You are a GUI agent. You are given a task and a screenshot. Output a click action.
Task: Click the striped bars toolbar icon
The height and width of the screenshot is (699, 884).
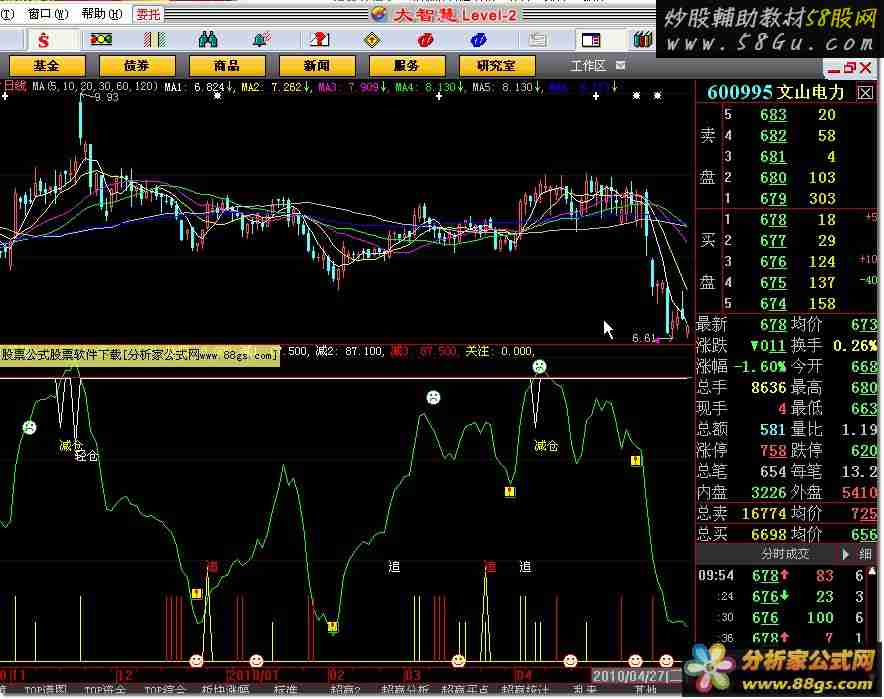(x=154, y=39)
